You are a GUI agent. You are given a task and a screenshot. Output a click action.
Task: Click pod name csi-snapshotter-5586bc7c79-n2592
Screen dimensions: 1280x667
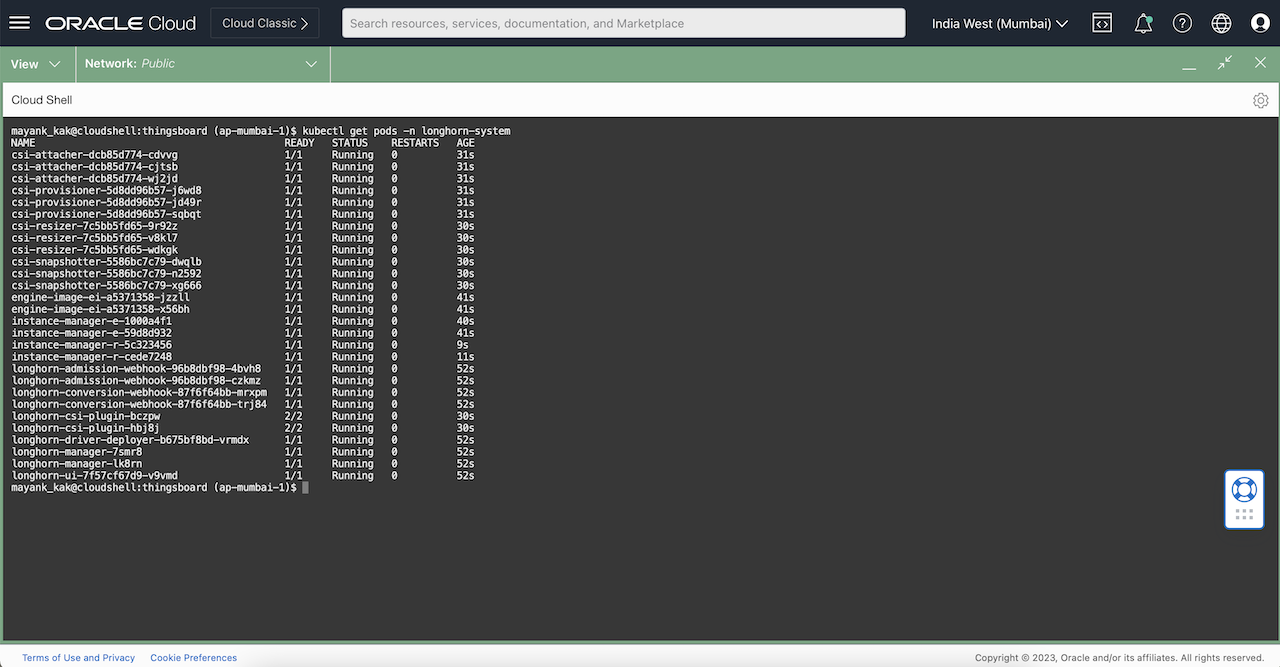[107, 274]
